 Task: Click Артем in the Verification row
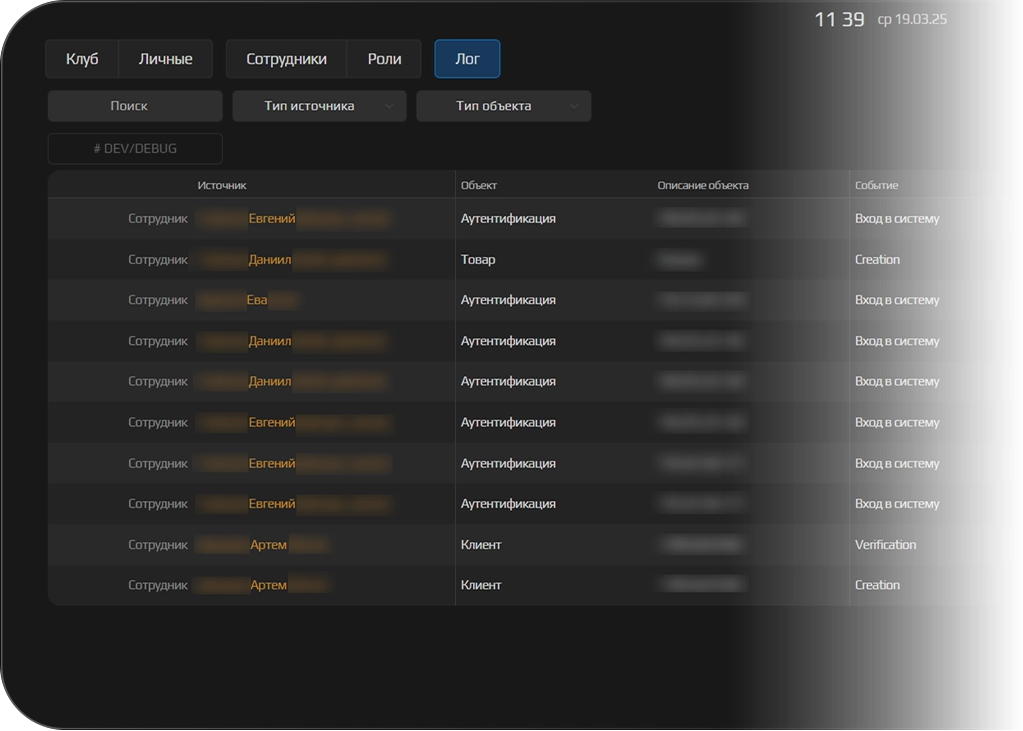(x=268, y=545)
